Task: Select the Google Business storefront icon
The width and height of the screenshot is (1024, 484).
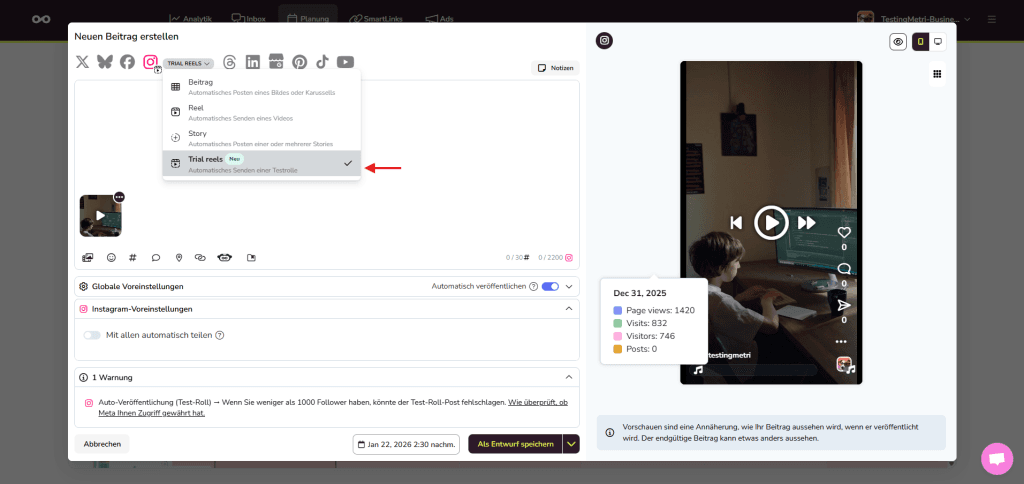Action: [x=276, y=62]
